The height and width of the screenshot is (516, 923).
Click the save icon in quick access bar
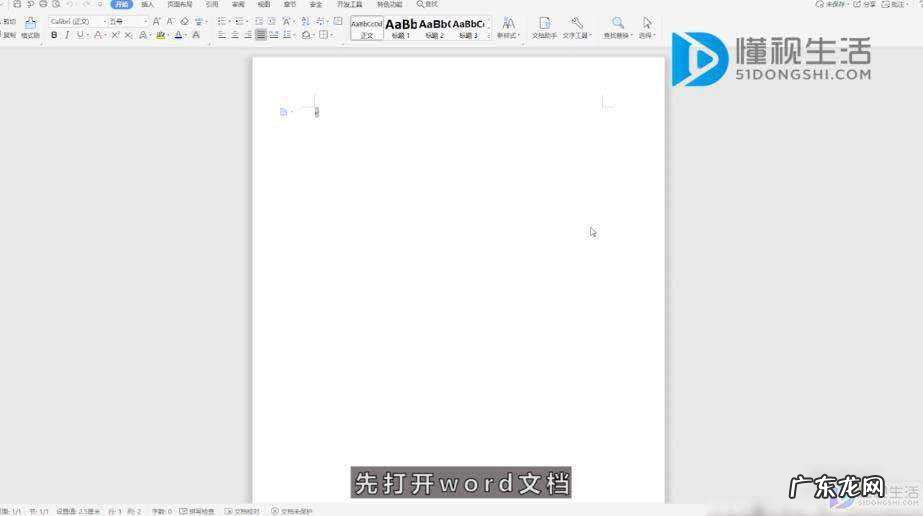[x=17, y=4]
